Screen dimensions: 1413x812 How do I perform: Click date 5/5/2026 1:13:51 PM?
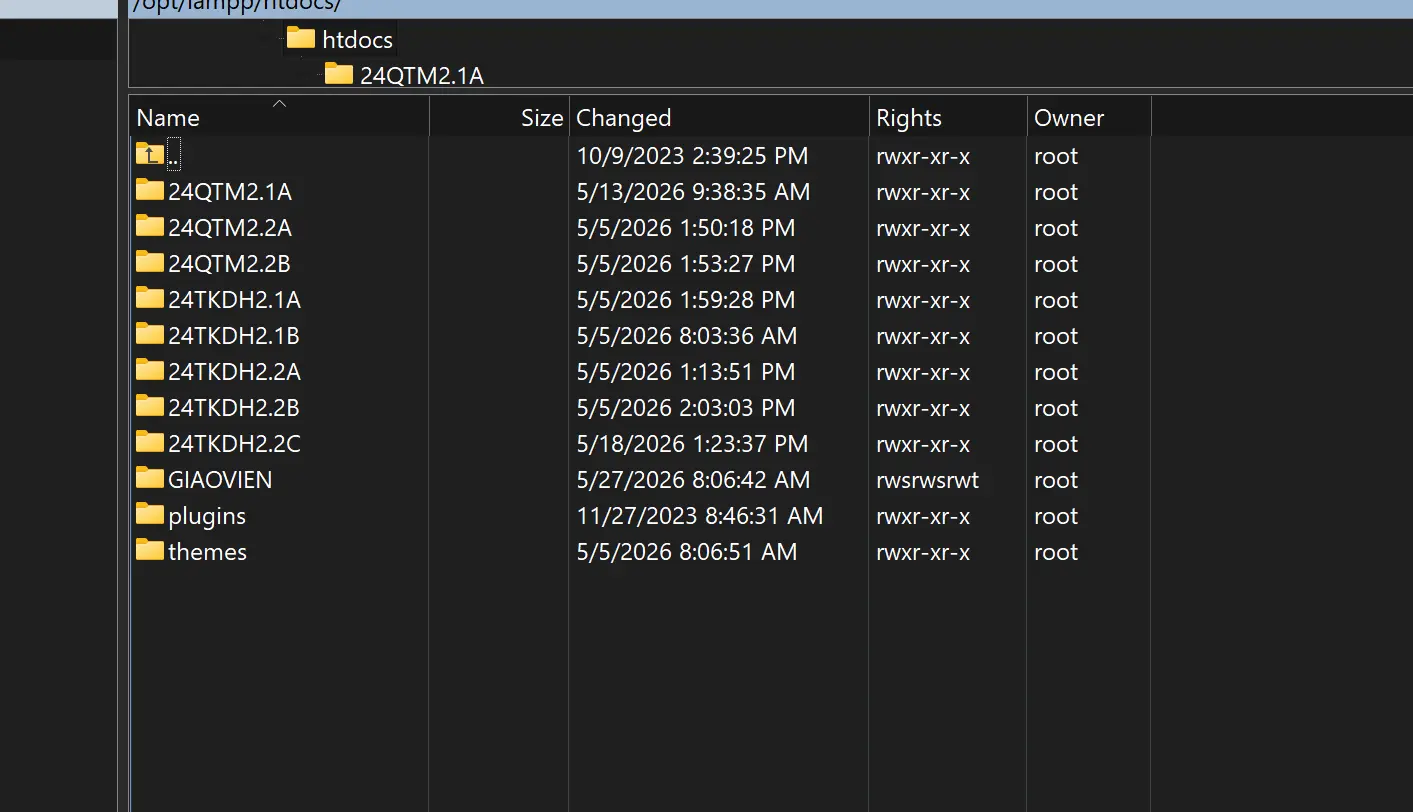click(x=686, y=372)
